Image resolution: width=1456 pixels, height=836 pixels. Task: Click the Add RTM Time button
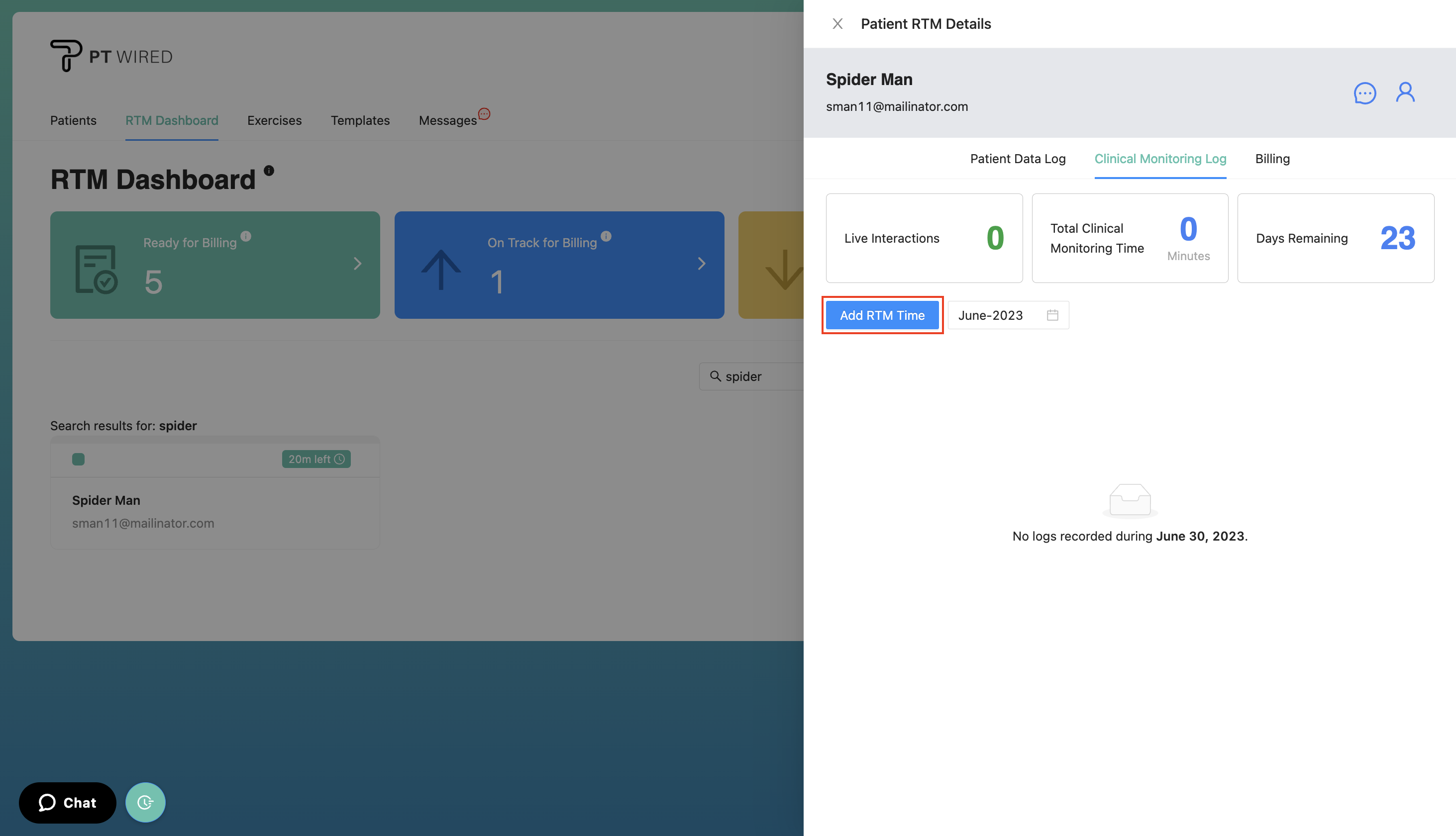[882, 315]
